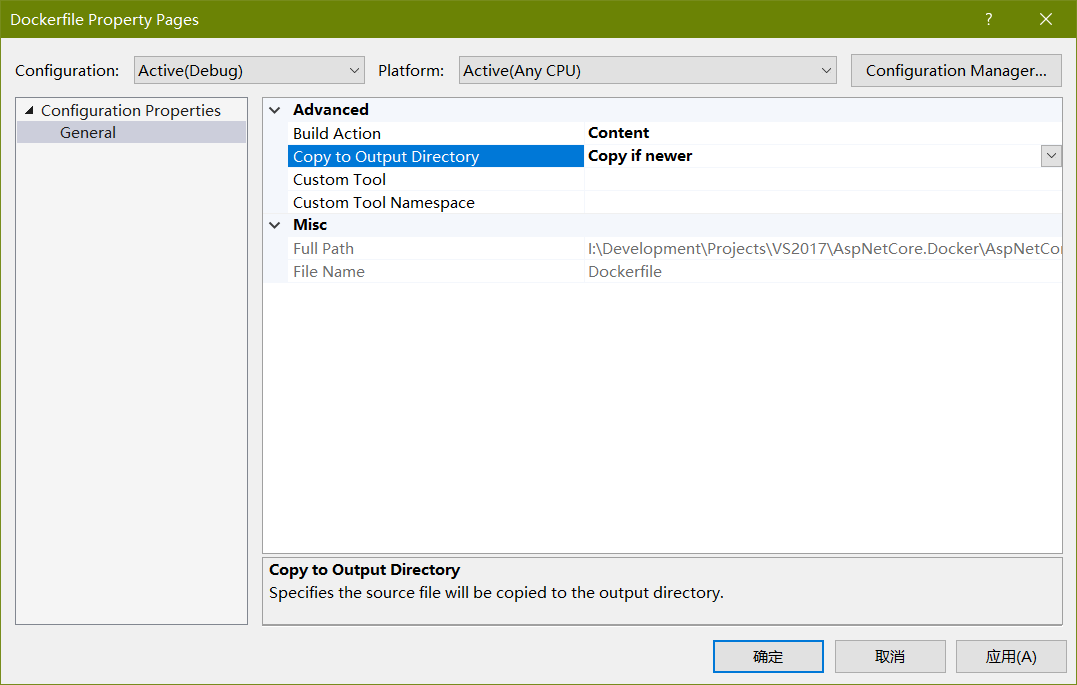Select General in the properties tree
The image size is (1077, 685).
pos(88,133)
